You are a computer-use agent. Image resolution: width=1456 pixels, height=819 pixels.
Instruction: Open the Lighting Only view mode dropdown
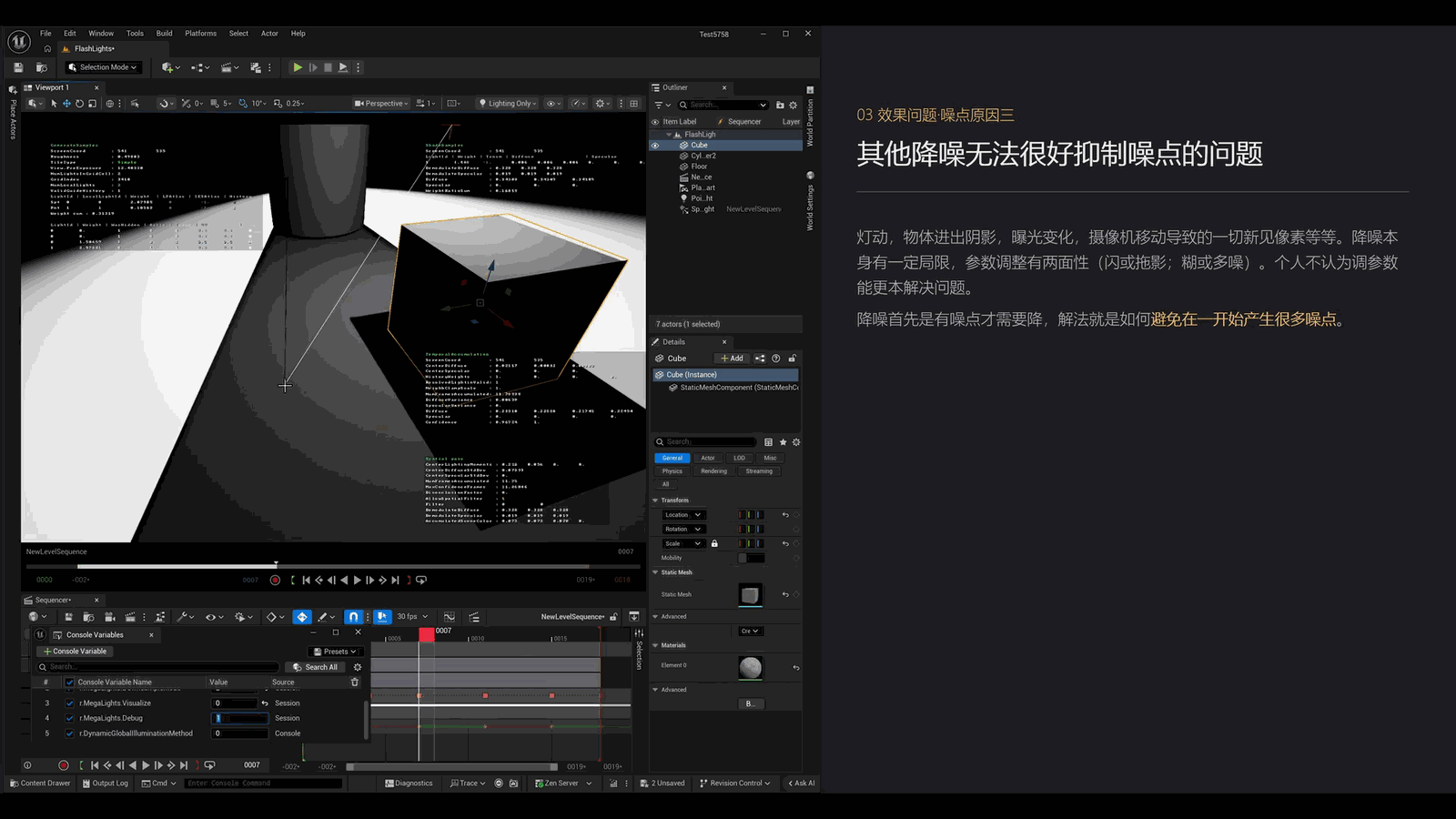pyautogui.click(x=508, y=104)
